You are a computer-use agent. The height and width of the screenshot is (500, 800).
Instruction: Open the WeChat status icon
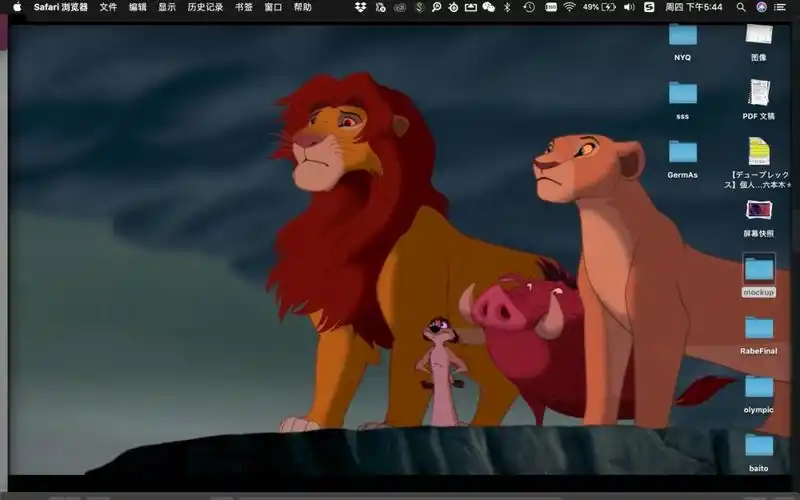coord(488,7)
